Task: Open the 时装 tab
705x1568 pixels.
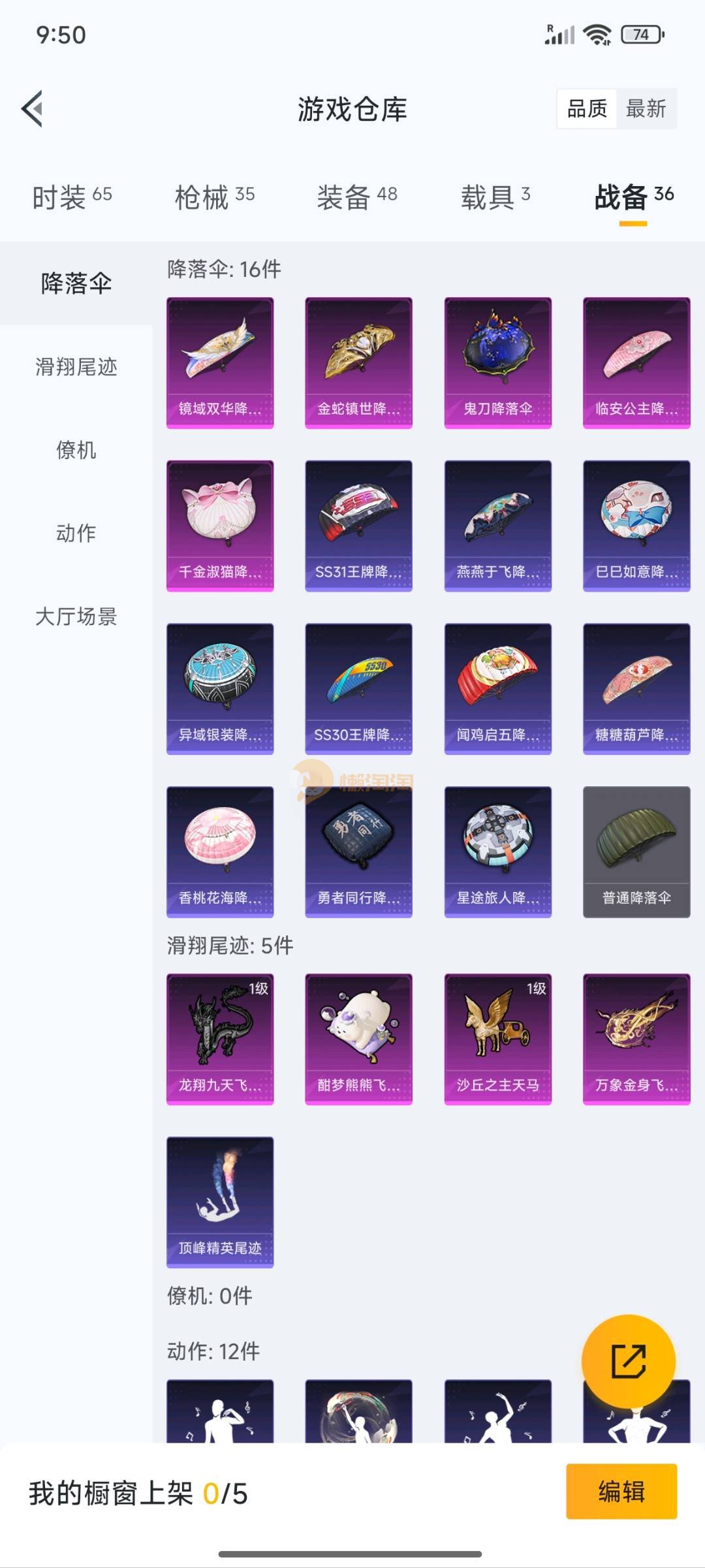Action: [72, 197]
